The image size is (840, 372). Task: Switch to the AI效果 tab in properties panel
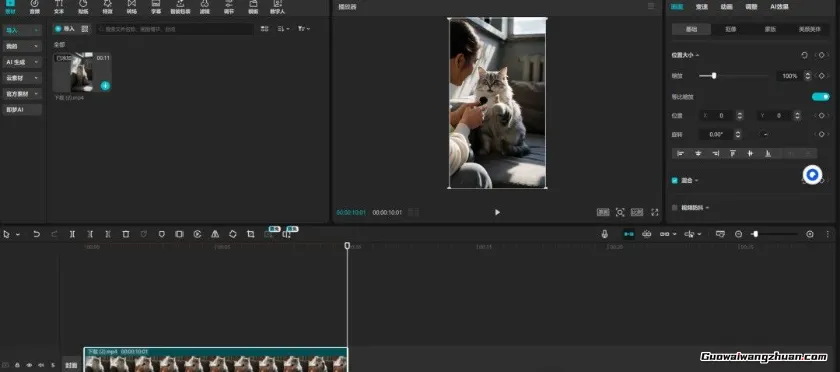pyautogui.click(x=779, y=7)
